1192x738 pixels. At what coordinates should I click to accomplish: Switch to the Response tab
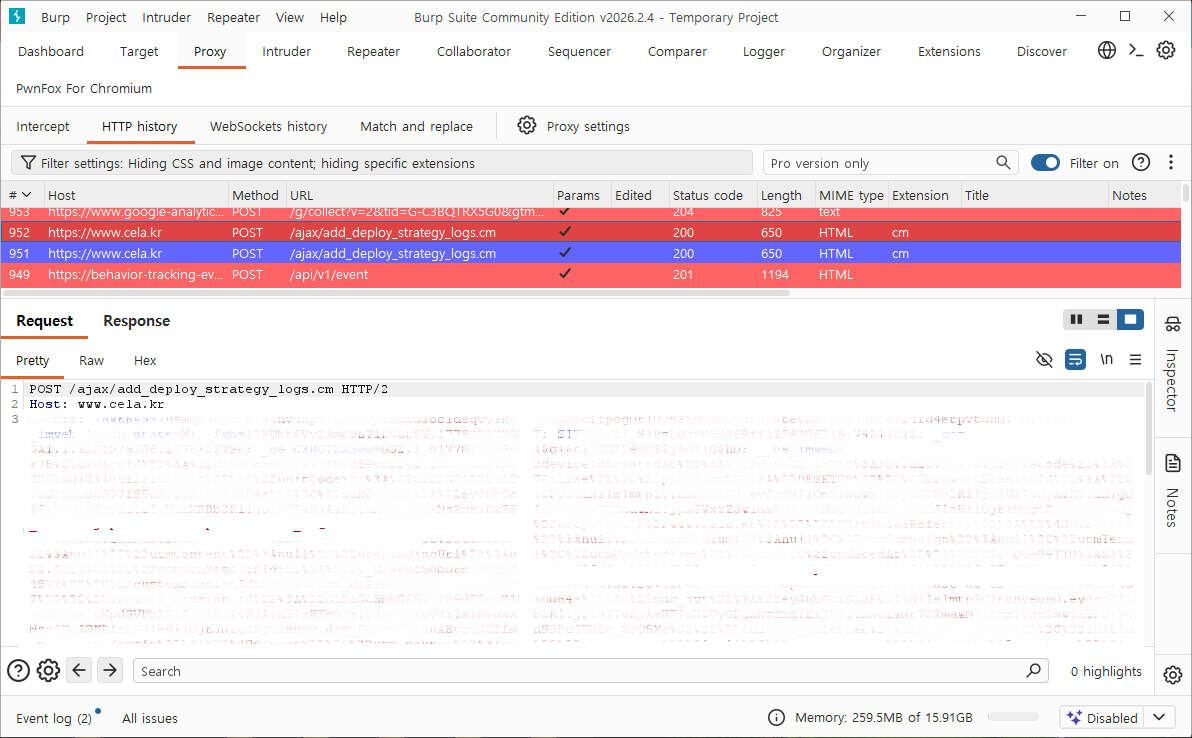click(137, 321)
